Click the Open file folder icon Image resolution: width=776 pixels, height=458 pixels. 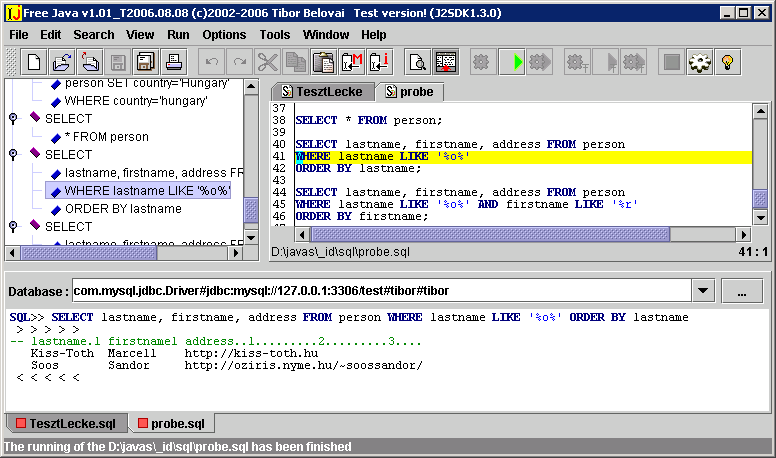point(62,62)
